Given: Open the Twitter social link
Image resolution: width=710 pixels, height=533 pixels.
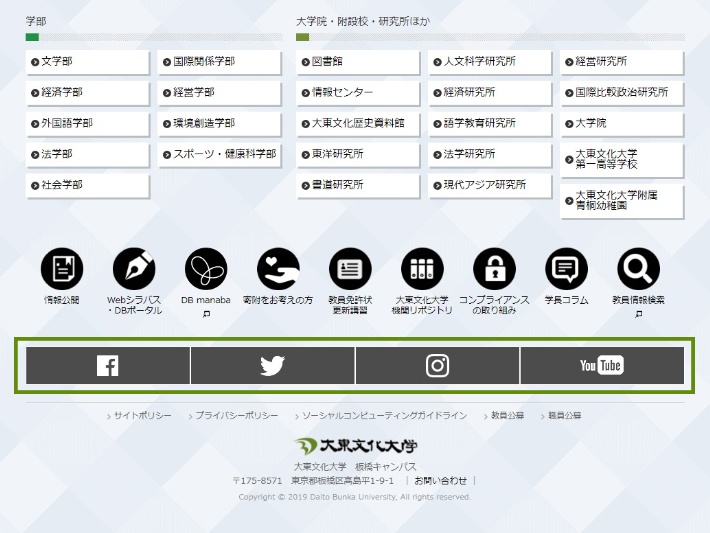Looking at the screenshot, I should [x=273, y=365].
